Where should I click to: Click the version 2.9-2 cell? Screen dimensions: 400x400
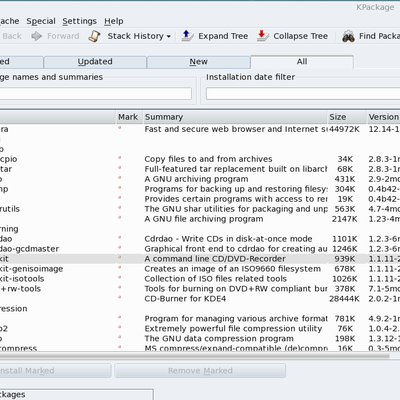pyautogui.click(x=384, y=179)
